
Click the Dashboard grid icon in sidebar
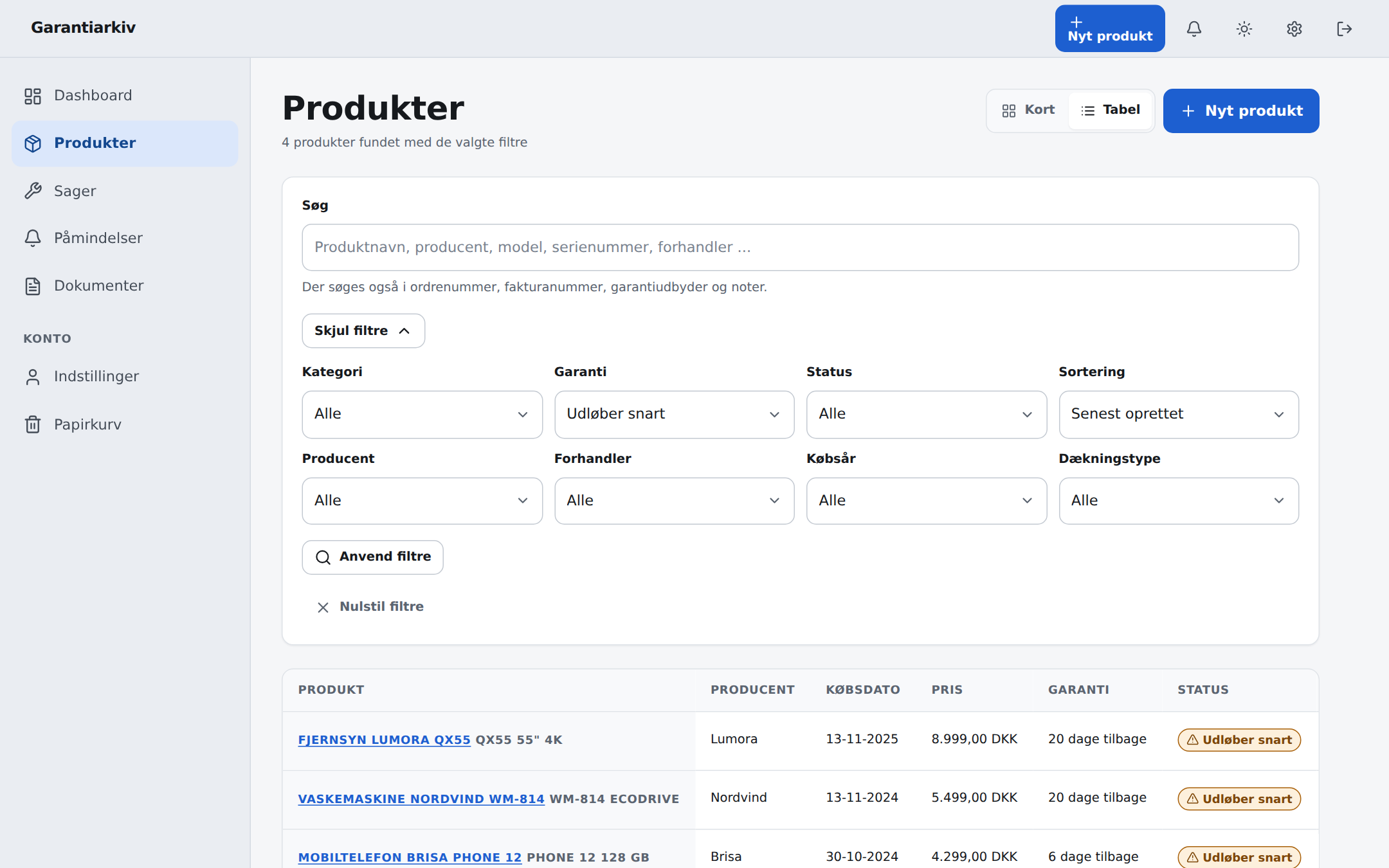tap(33, 96)
